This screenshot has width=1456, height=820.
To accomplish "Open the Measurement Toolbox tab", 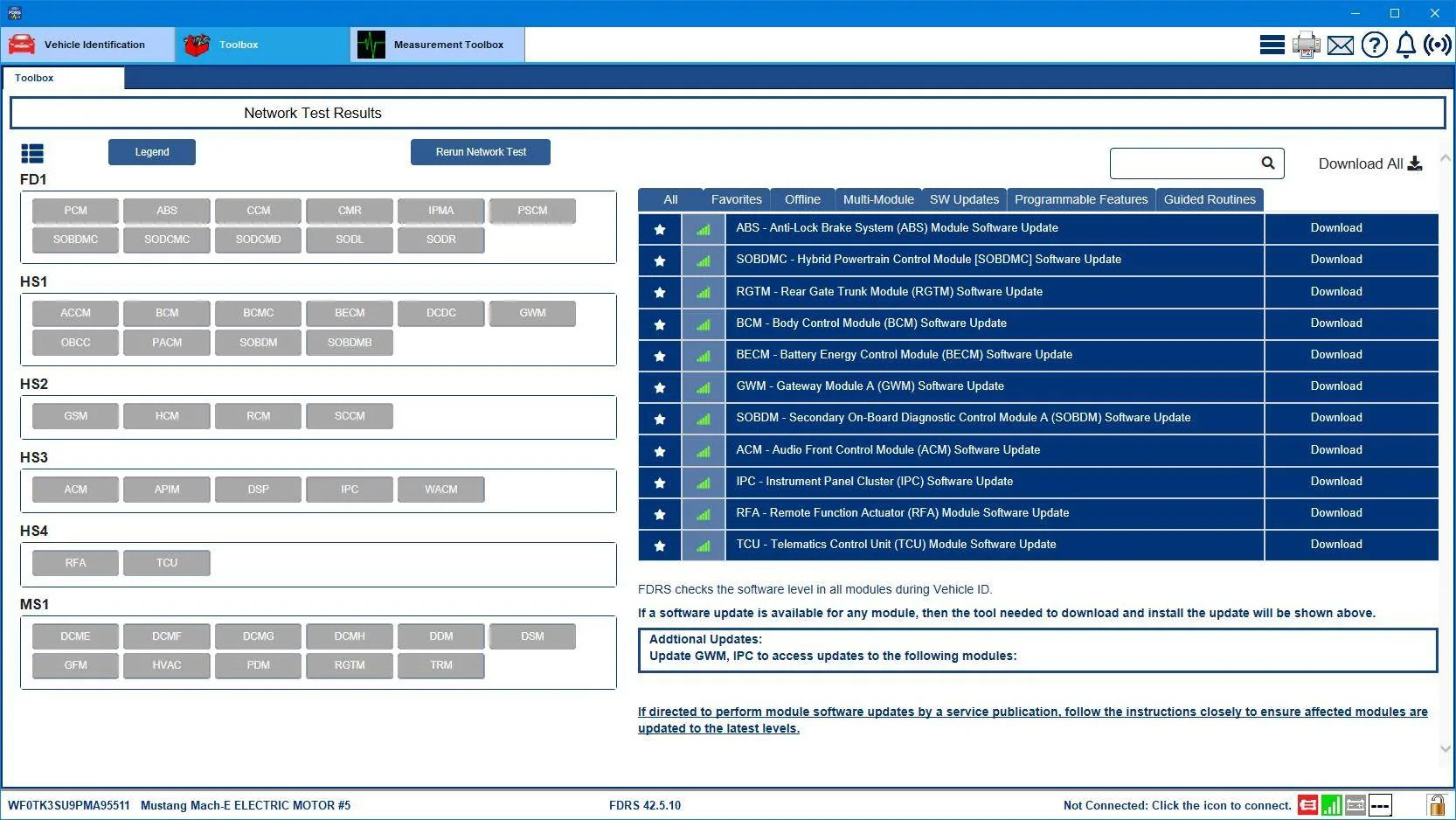I will point(438,45).
